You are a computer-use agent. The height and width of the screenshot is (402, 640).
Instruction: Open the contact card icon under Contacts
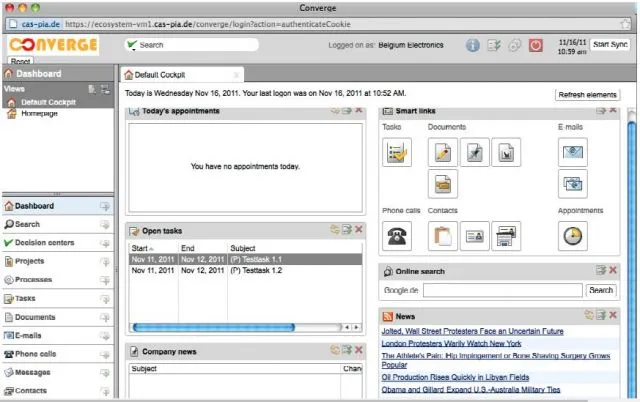coord(475,236)
